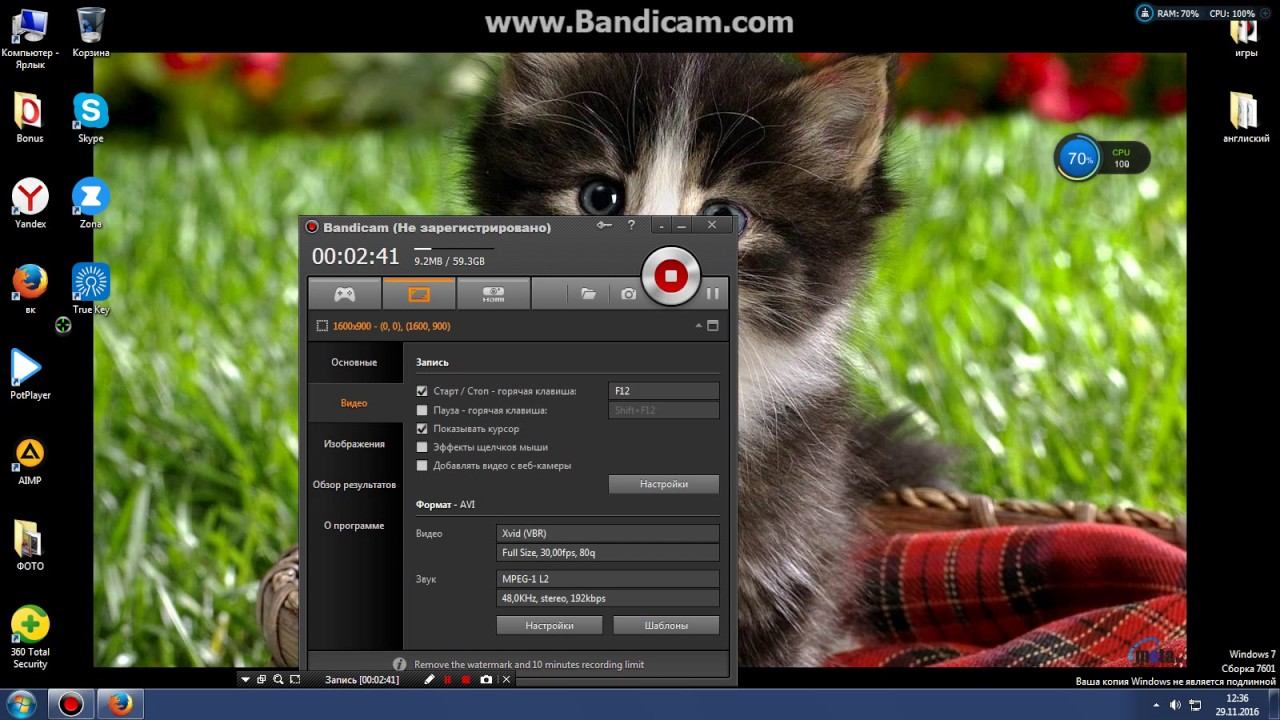Enable Эффекты щелчков мыши checkbox
Image resolution: width=1280 pixels, height=720 pixels.
[x=422, y=447]
